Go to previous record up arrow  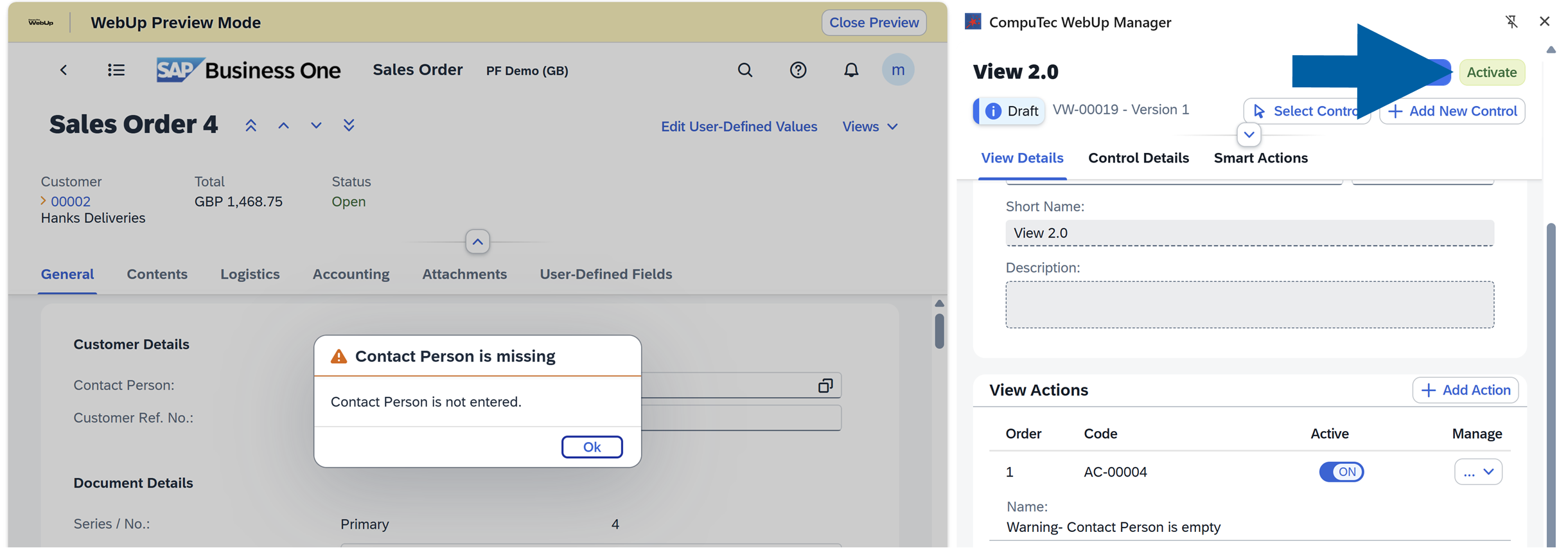(x=283, y=126)
